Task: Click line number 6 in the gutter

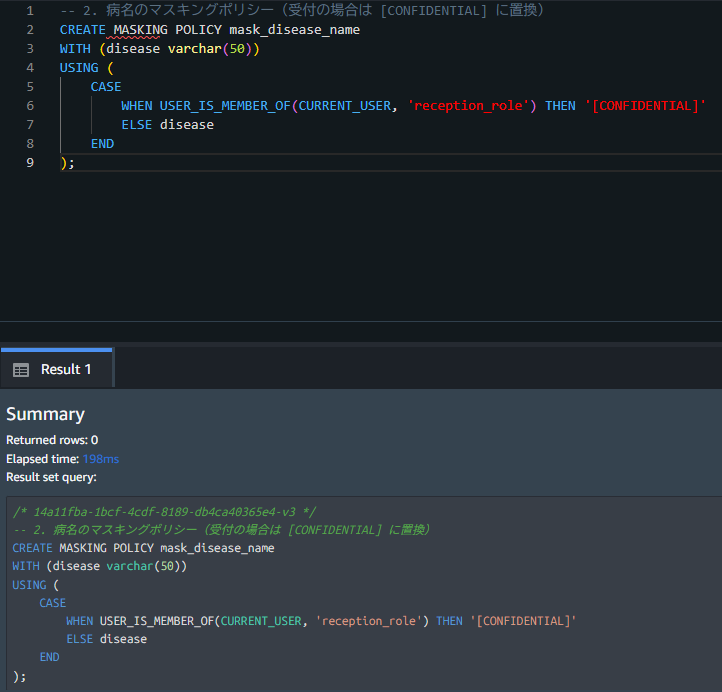Action: pyautogui.click(x=30, y=105)
